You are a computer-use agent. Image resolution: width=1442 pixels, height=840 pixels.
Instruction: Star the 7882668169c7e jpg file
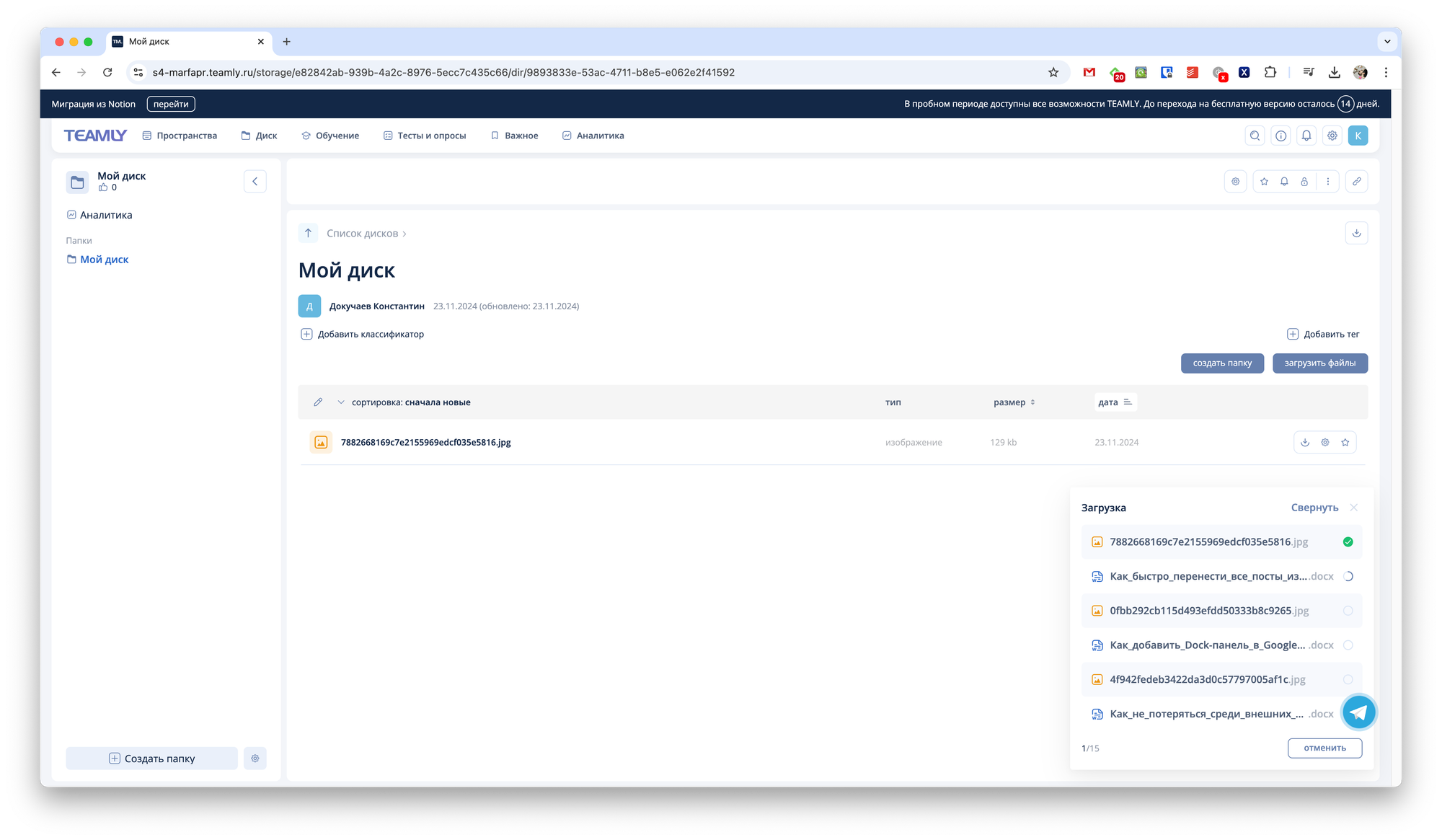1345,443
